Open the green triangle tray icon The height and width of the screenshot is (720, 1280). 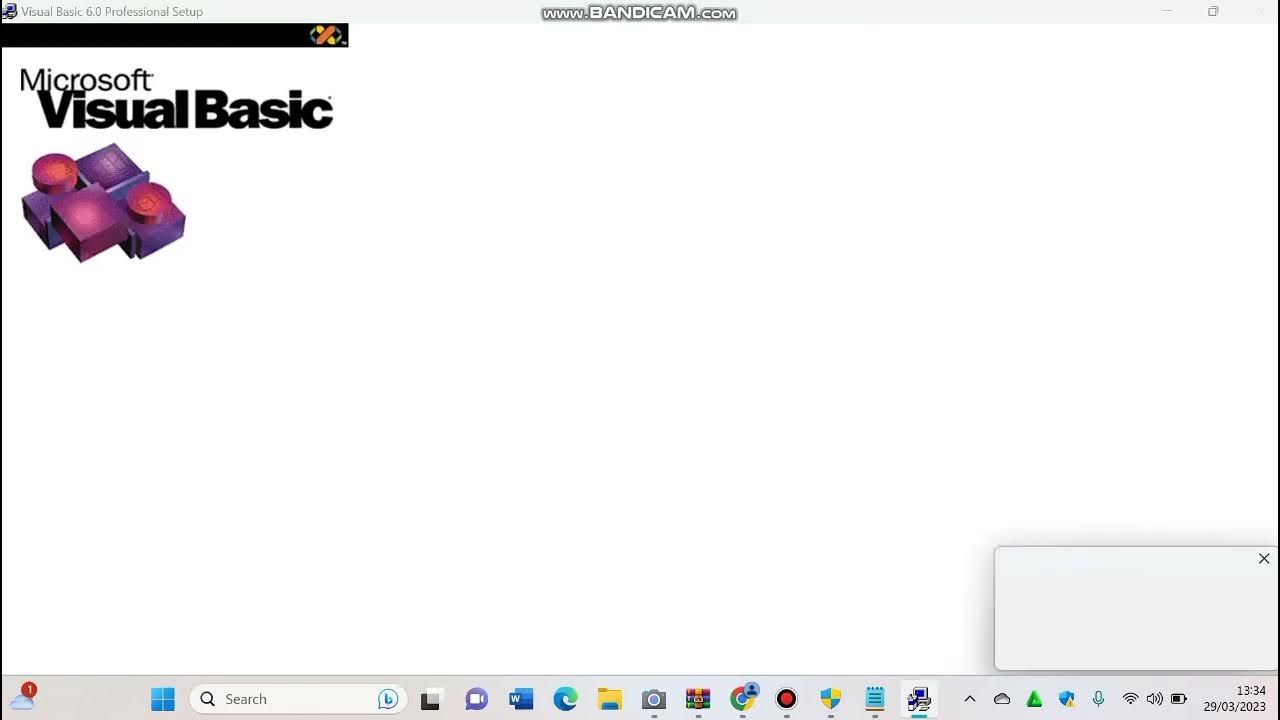tap(1035, 699)
